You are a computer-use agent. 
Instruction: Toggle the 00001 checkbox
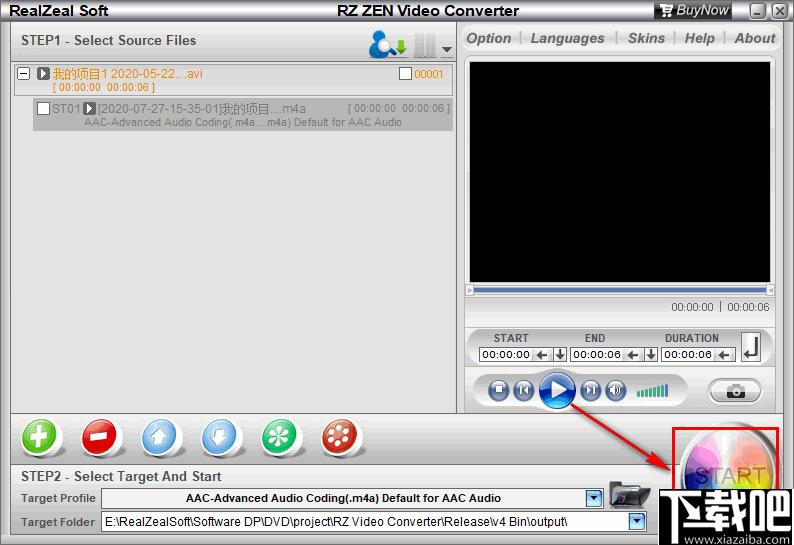405,74
